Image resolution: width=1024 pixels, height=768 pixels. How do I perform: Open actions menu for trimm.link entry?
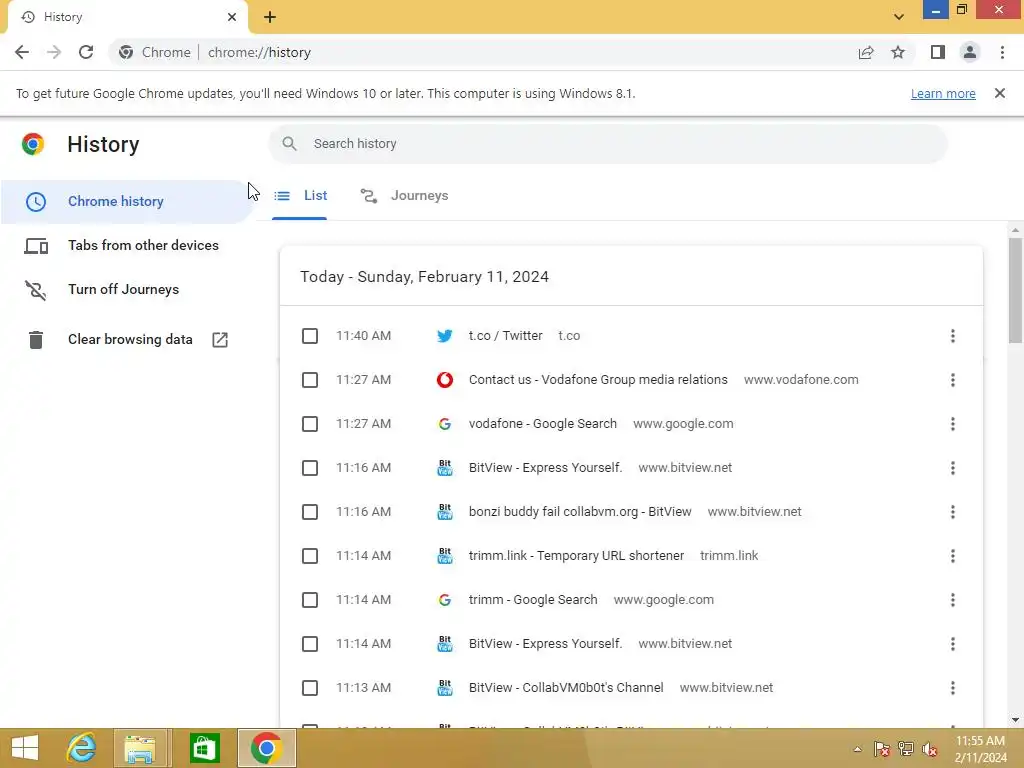[953, 556]
